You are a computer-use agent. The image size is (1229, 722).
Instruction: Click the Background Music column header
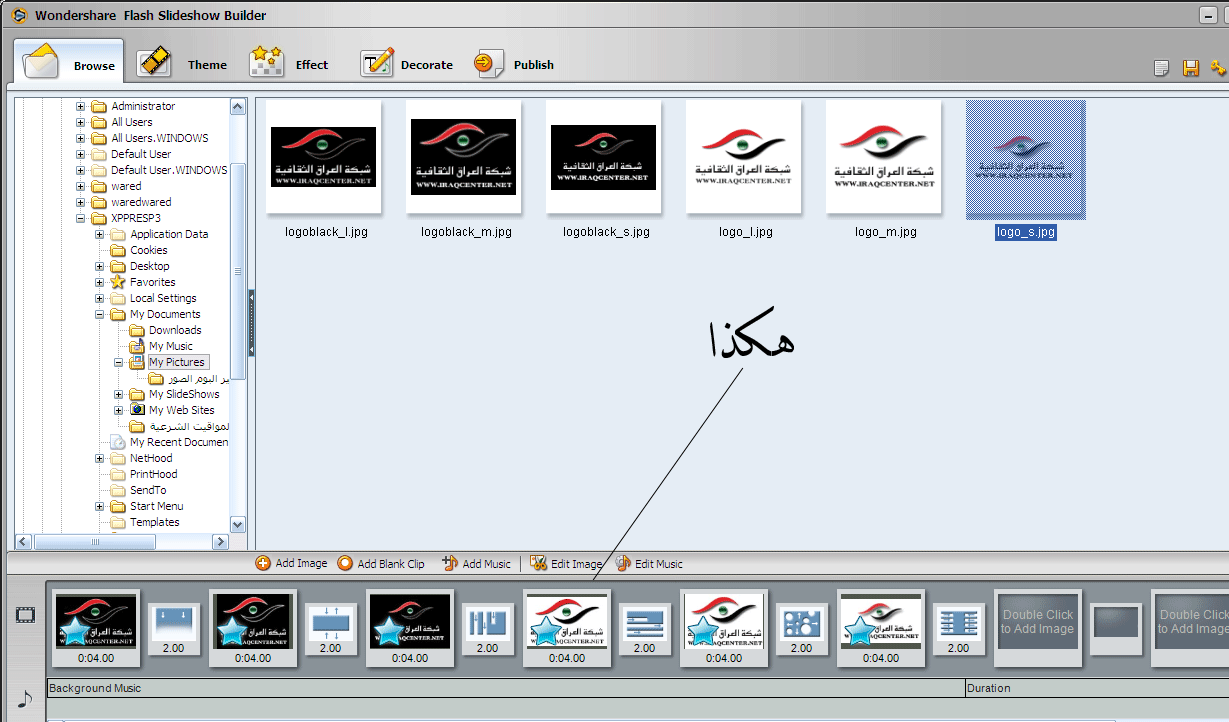coord(506,688)
